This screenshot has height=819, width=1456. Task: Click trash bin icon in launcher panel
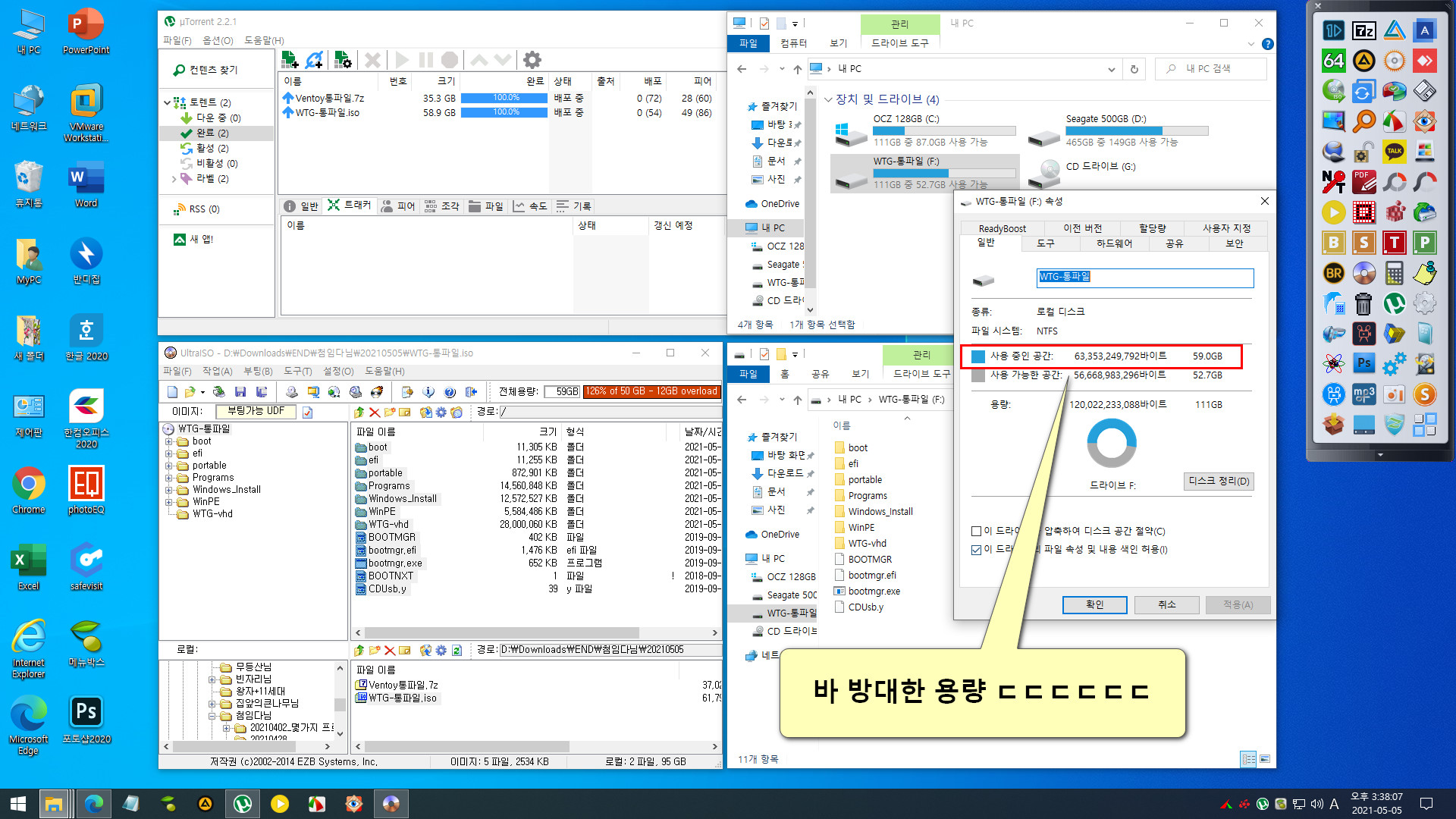pyautogui.click(x=1363, y=303)
